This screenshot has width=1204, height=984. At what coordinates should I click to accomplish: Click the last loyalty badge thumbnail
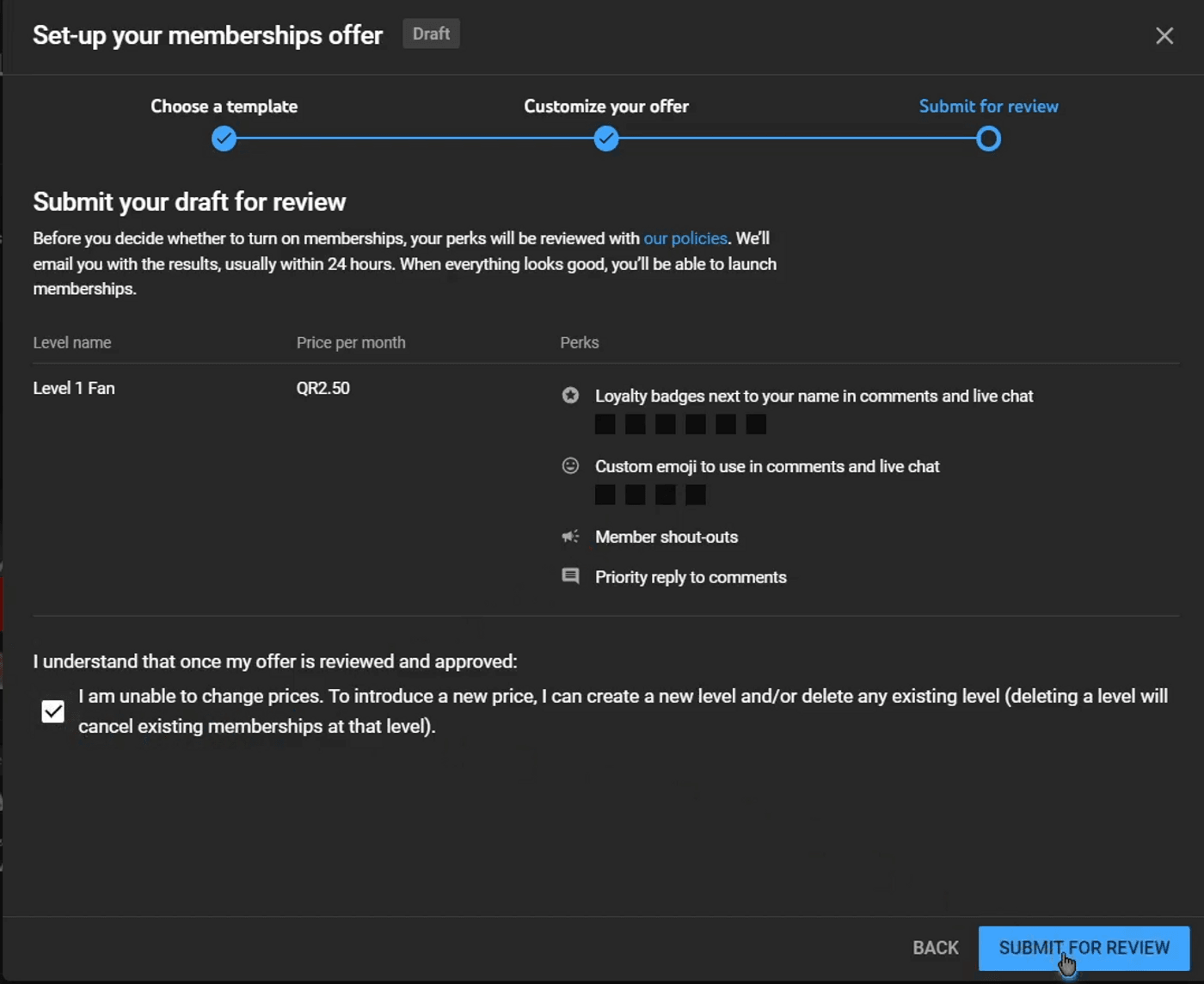(756, 424)
